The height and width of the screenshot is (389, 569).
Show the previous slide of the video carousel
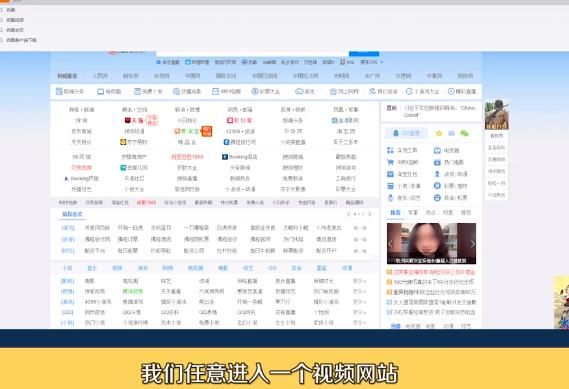390,243
